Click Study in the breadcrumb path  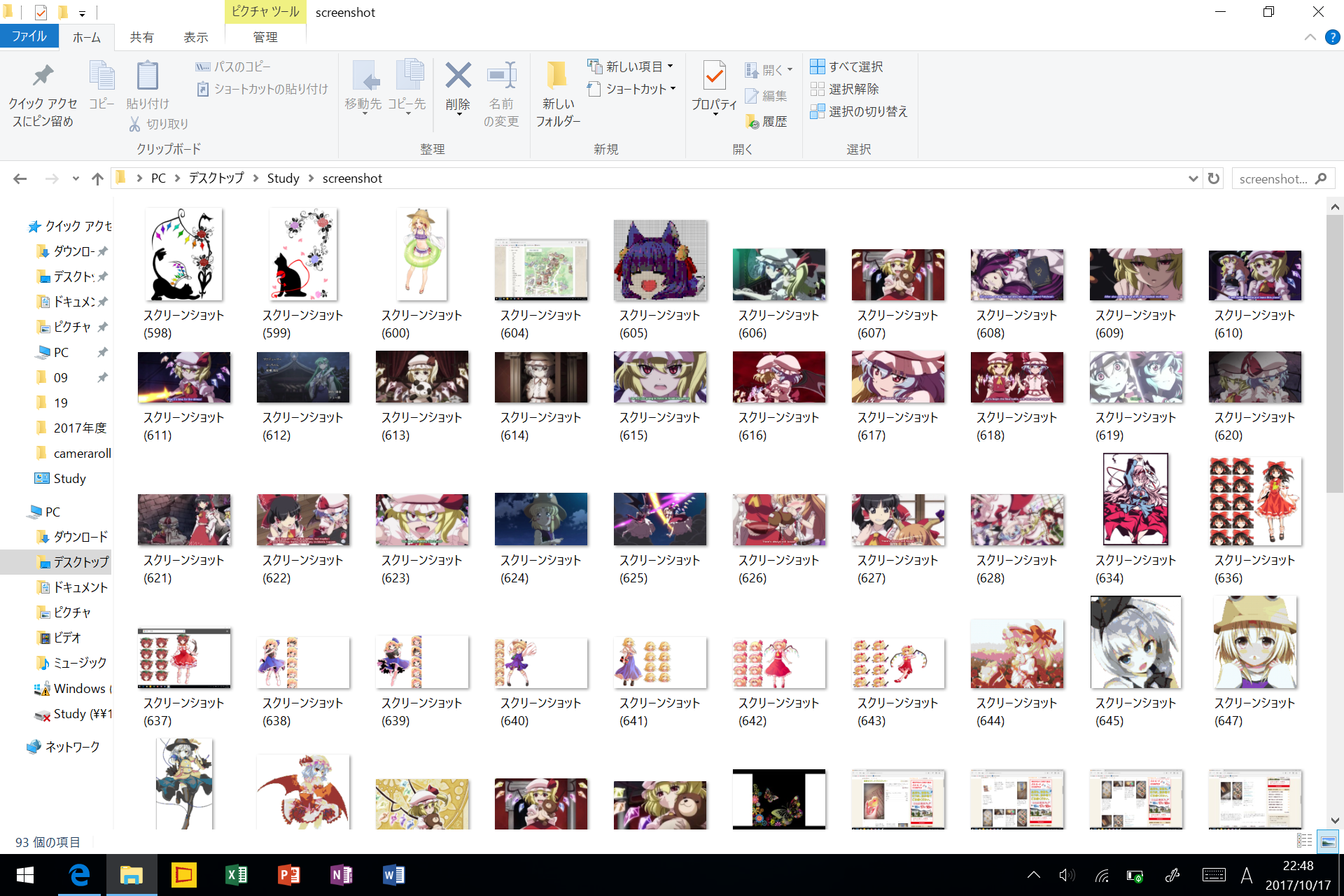pyautogui.click(x=283, y=178)
